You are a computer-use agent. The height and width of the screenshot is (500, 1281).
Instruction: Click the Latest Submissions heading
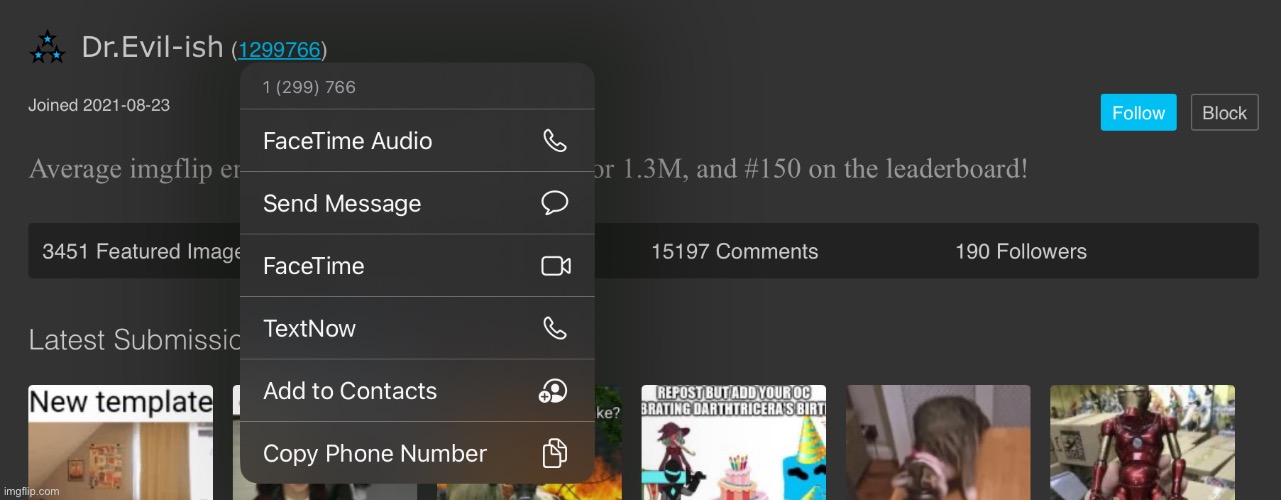pyautogui.click(x=135, y=340)
